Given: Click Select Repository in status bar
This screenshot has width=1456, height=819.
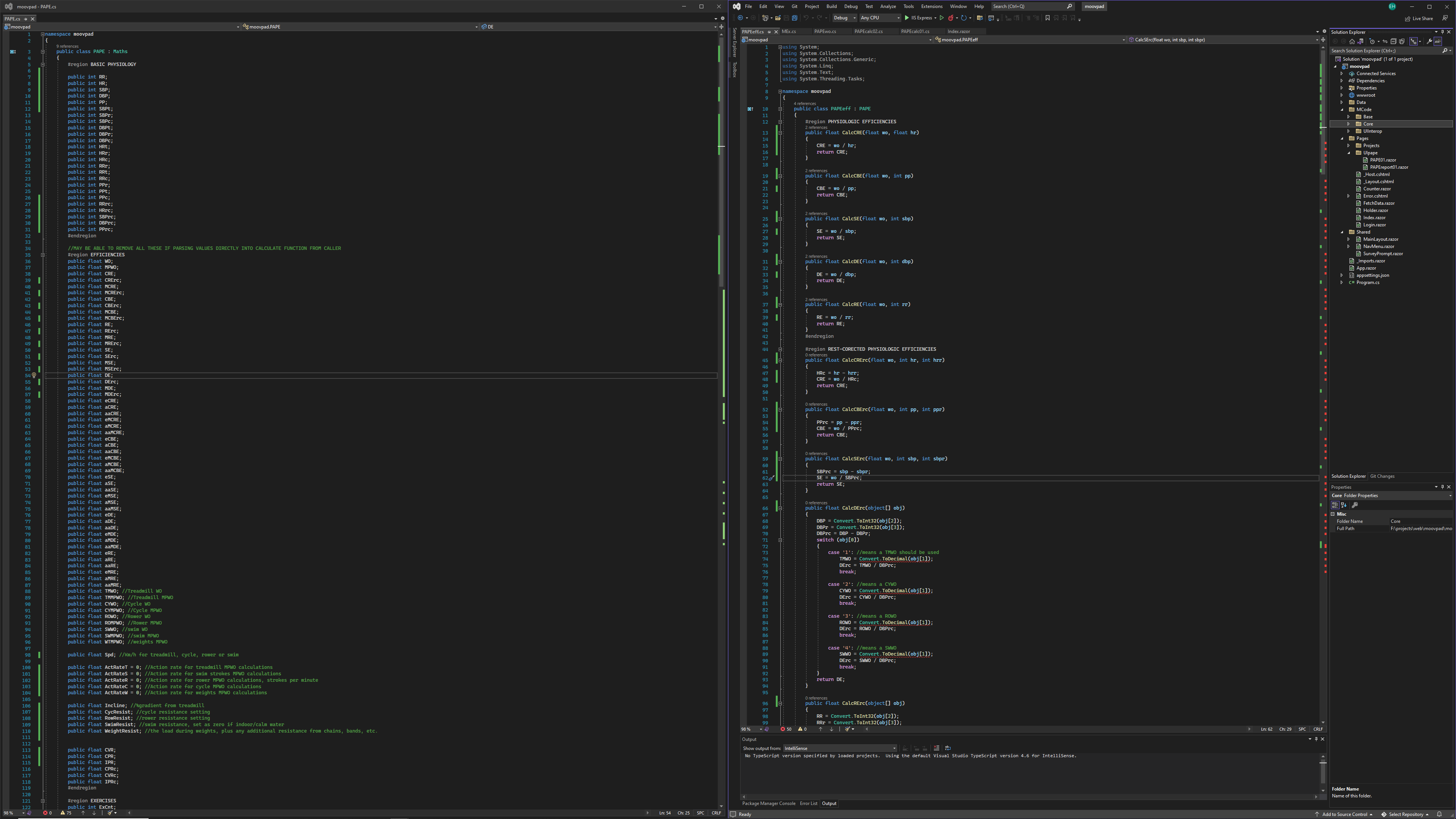Looking at the screenshot, I should (x=1404, y=814).
